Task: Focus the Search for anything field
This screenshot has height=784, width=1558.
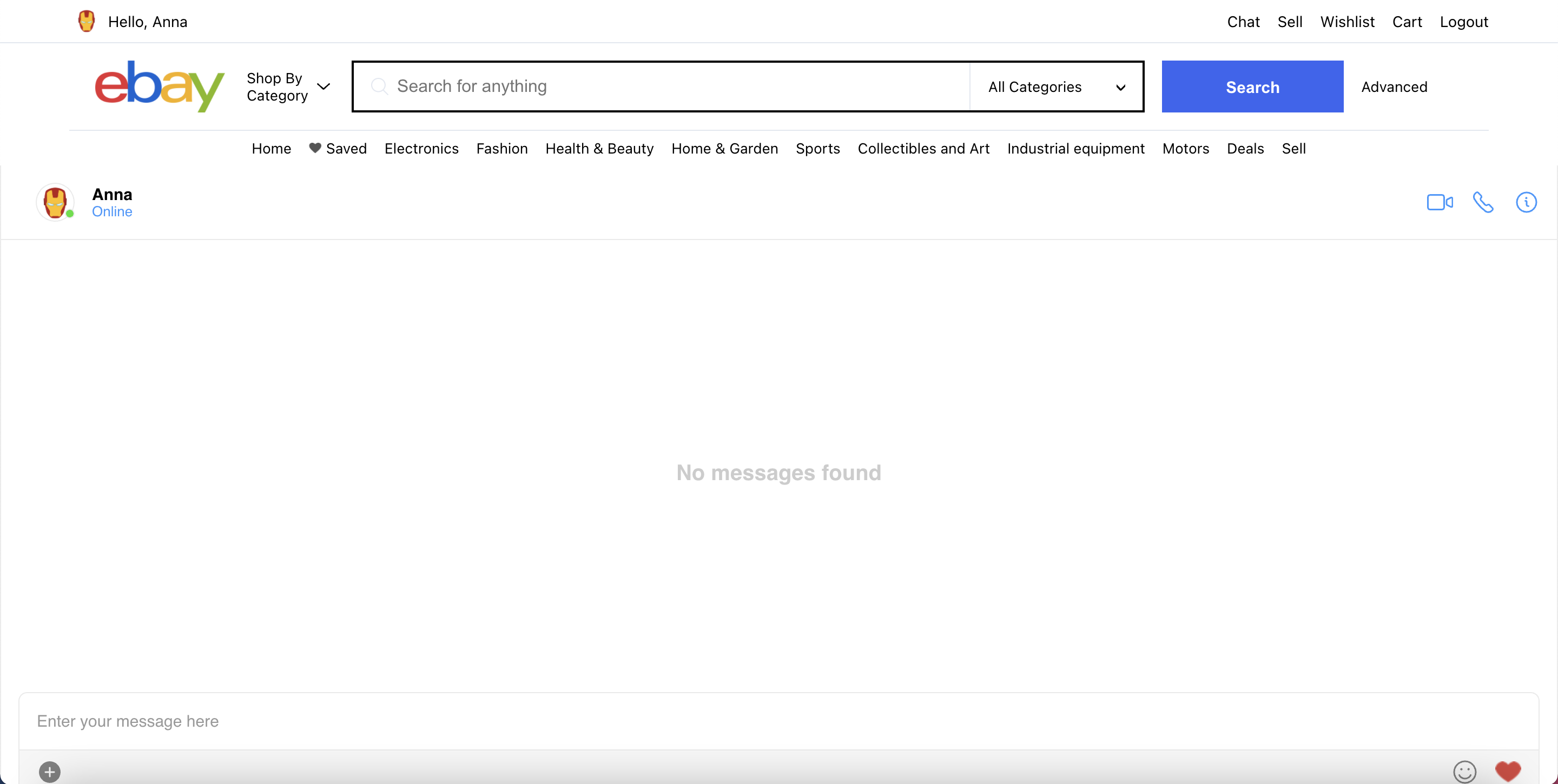Action: click(661, 87)
